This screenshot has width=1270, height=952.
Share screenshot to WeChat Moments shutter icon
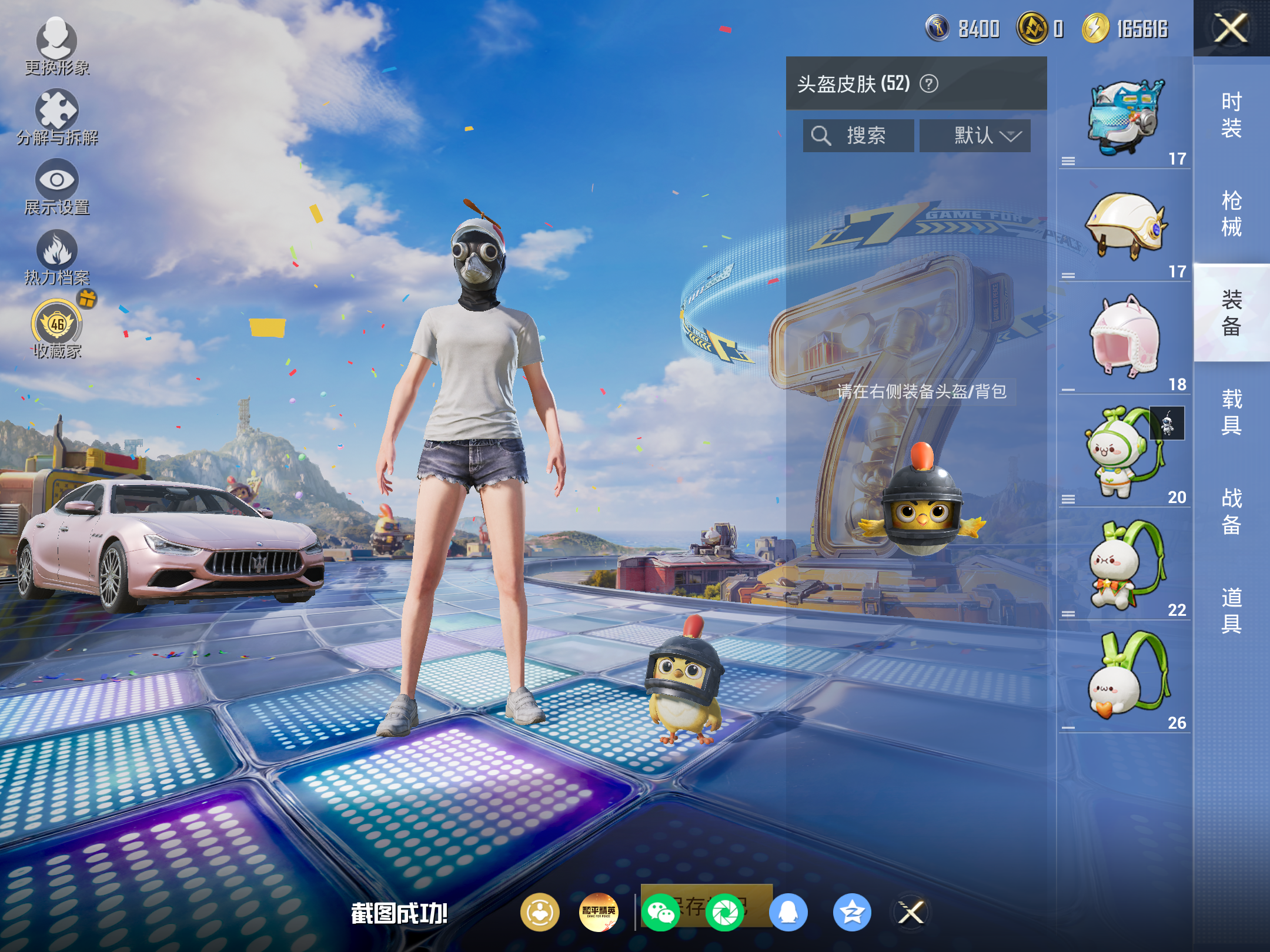tap(725, 912)
